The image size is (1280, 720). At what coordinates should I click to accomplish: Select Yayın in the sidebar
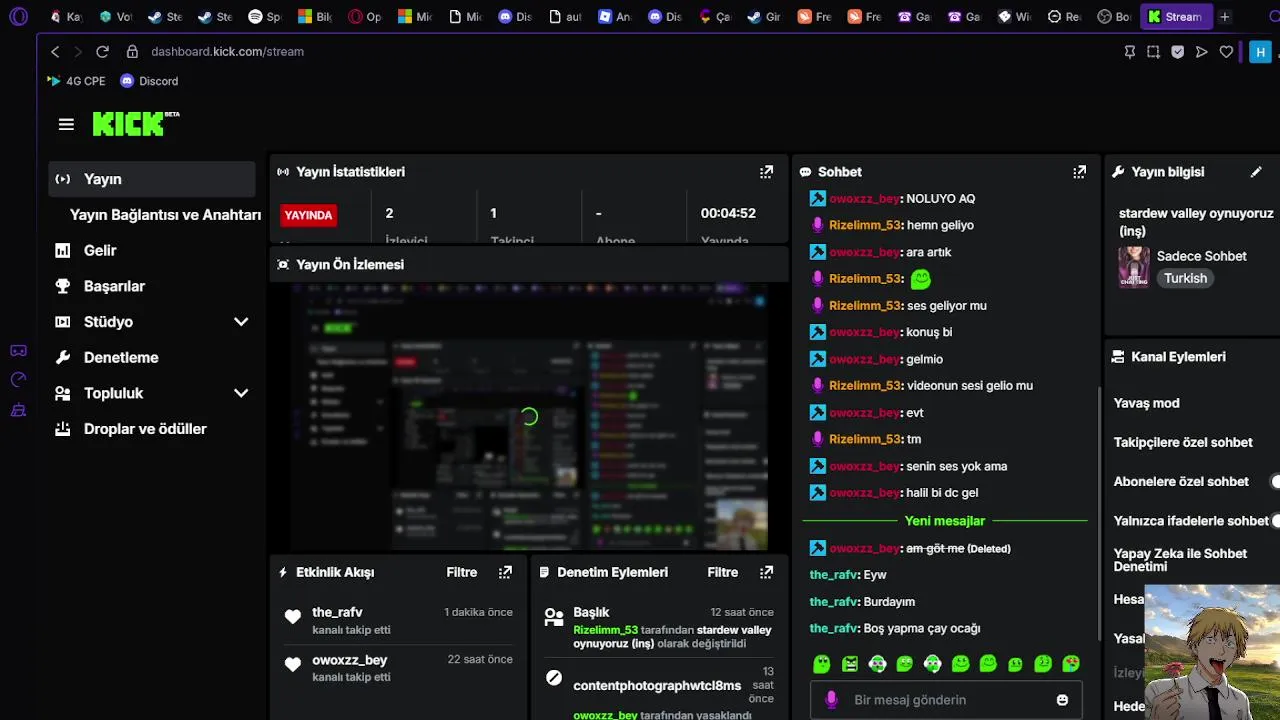click(152, 179)
